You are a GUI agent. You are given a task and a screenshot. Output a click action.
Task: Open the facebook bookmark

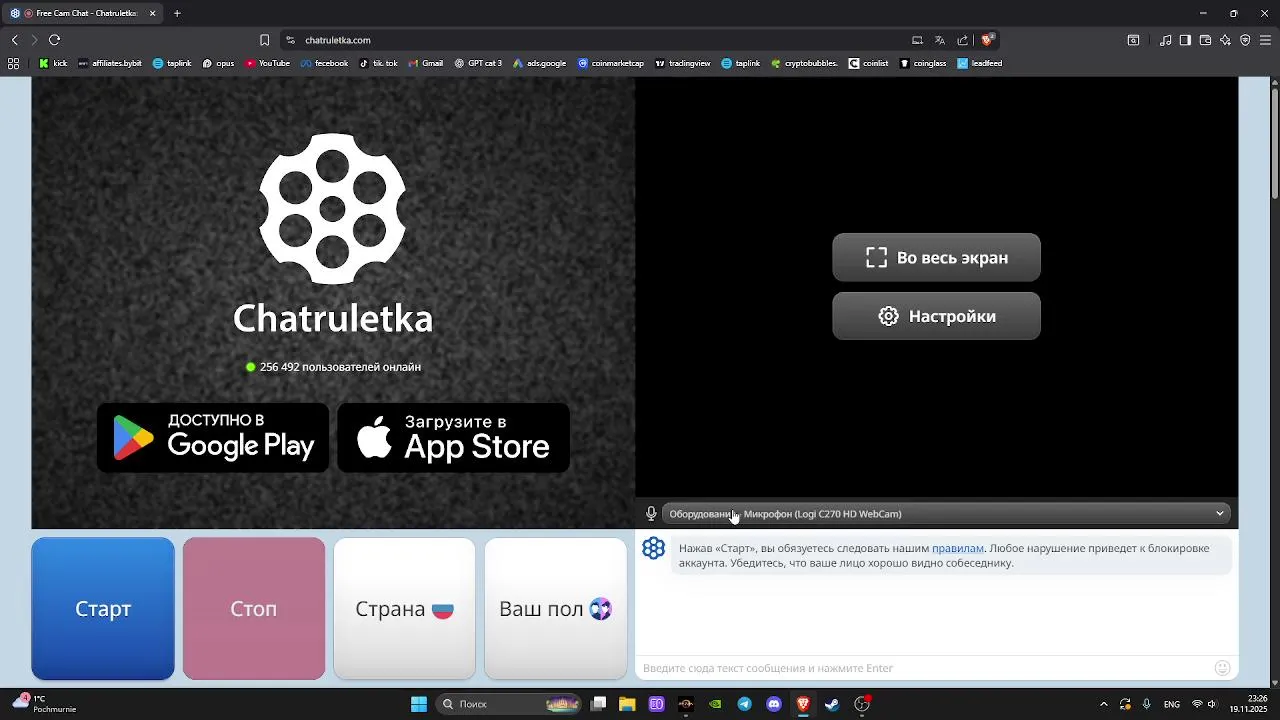tap(324, 63)
